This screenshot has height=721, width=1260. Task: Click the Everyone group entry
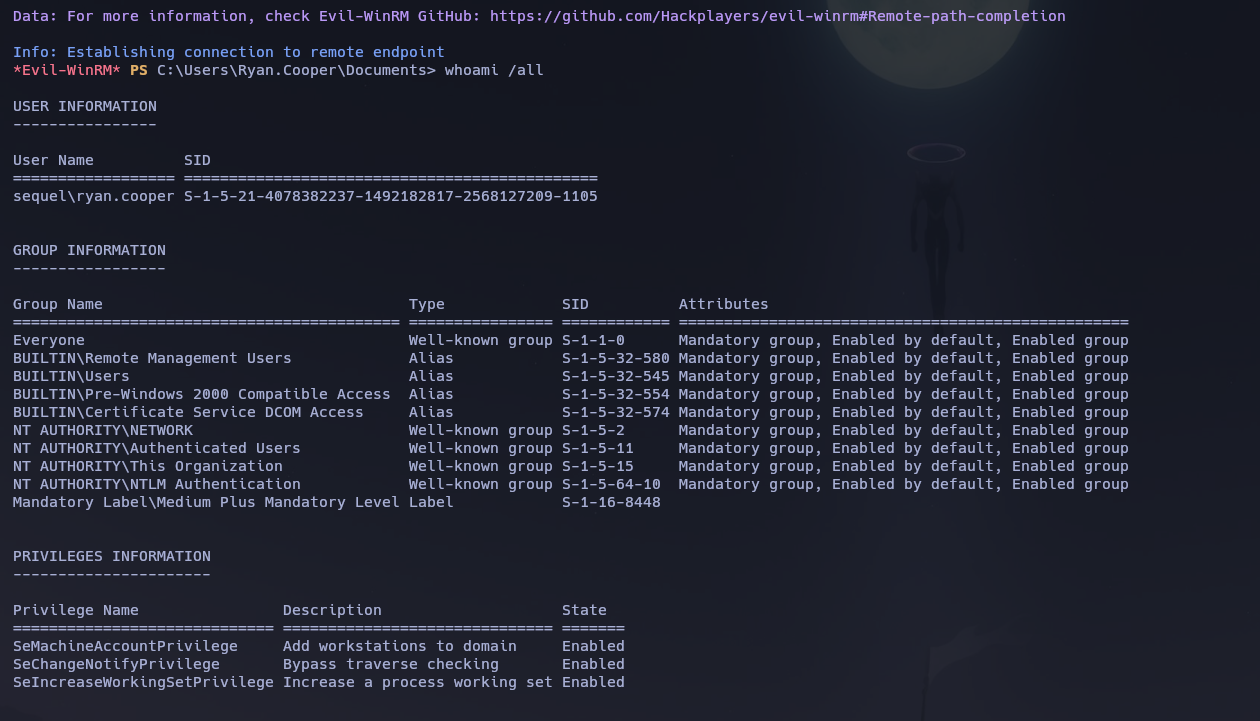[48, 340]
